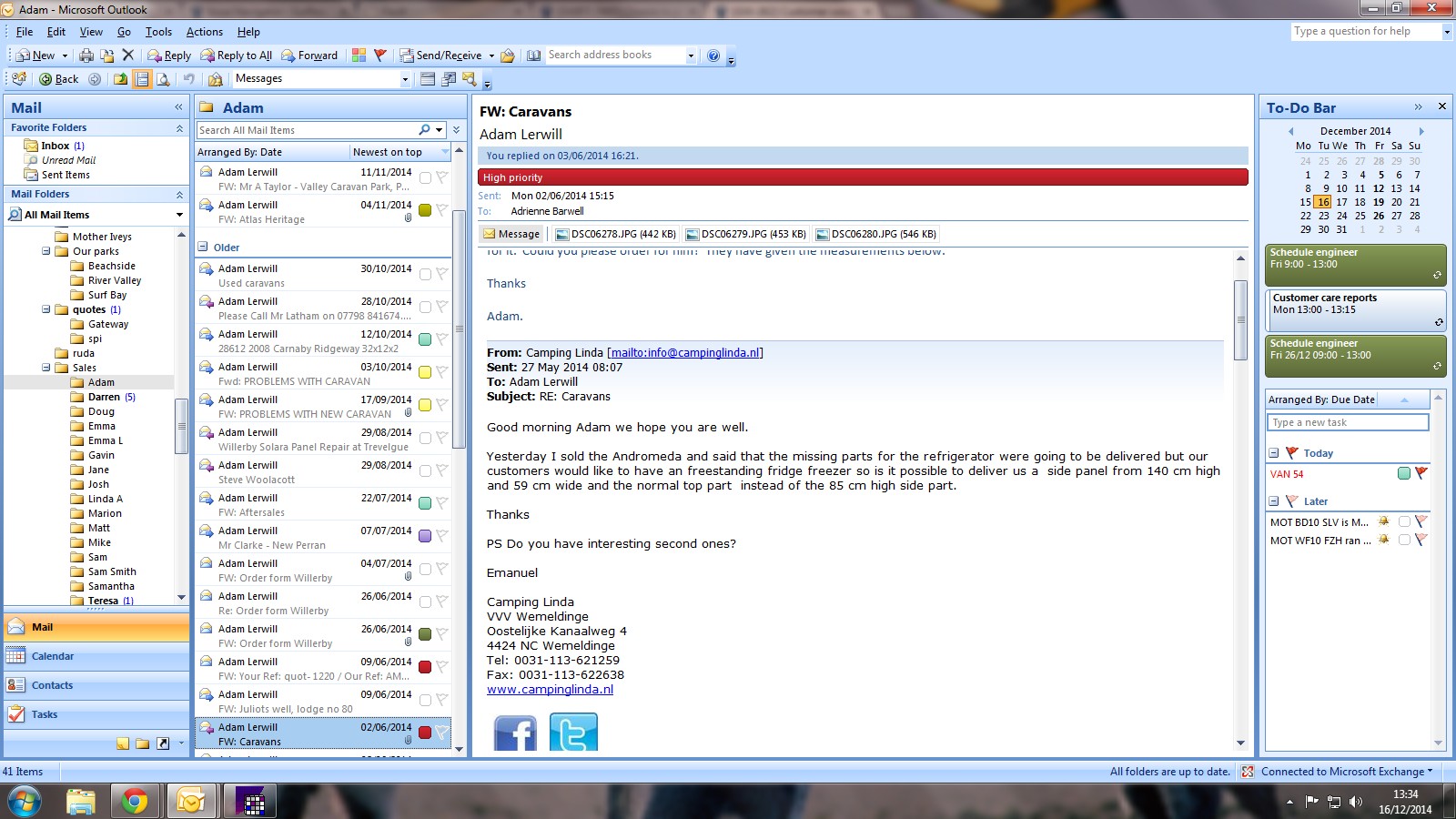The height and width of the screenshot is (819, 1456).
Task: Mark VAN 54 task complete via flag
Action: pos(1421,473)
